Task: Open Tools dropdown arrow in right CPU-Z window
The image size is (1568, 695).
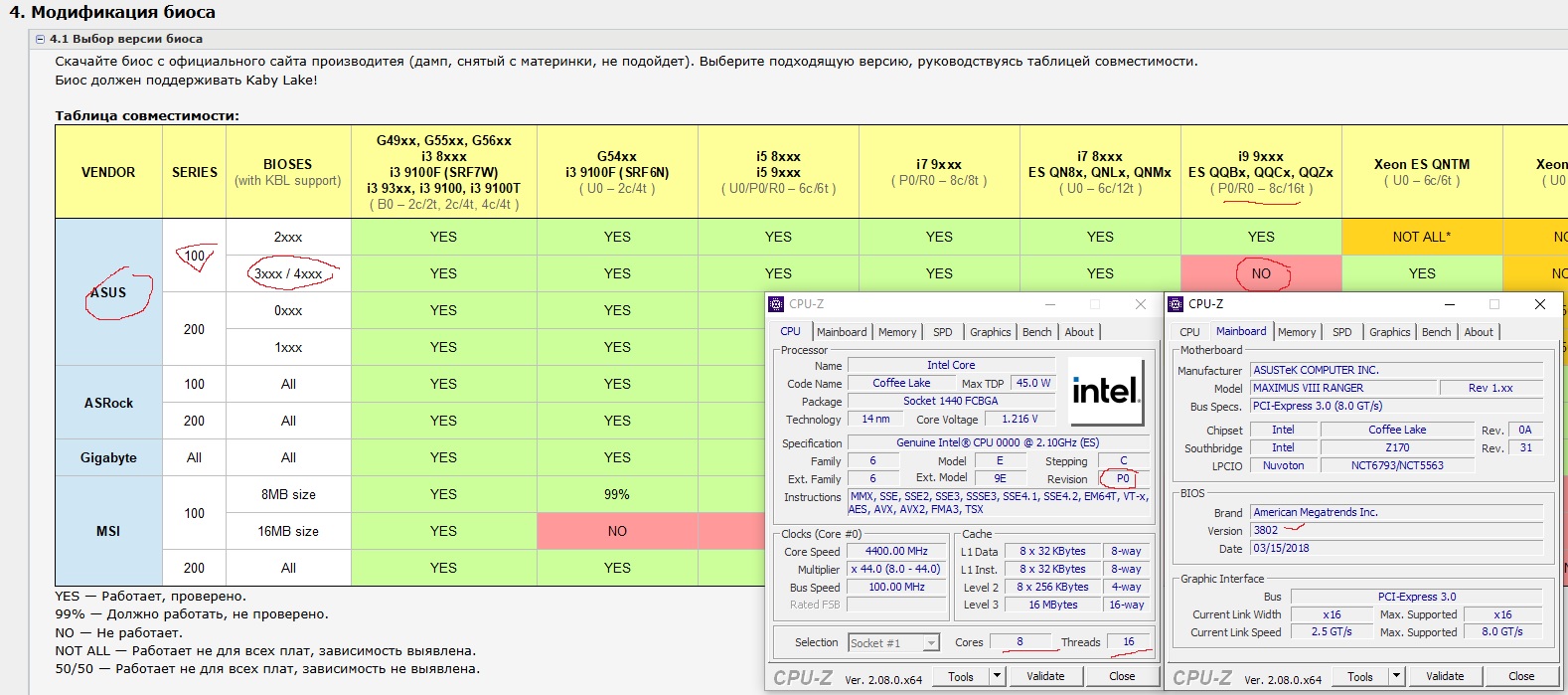Action: tap(1396, 677)
